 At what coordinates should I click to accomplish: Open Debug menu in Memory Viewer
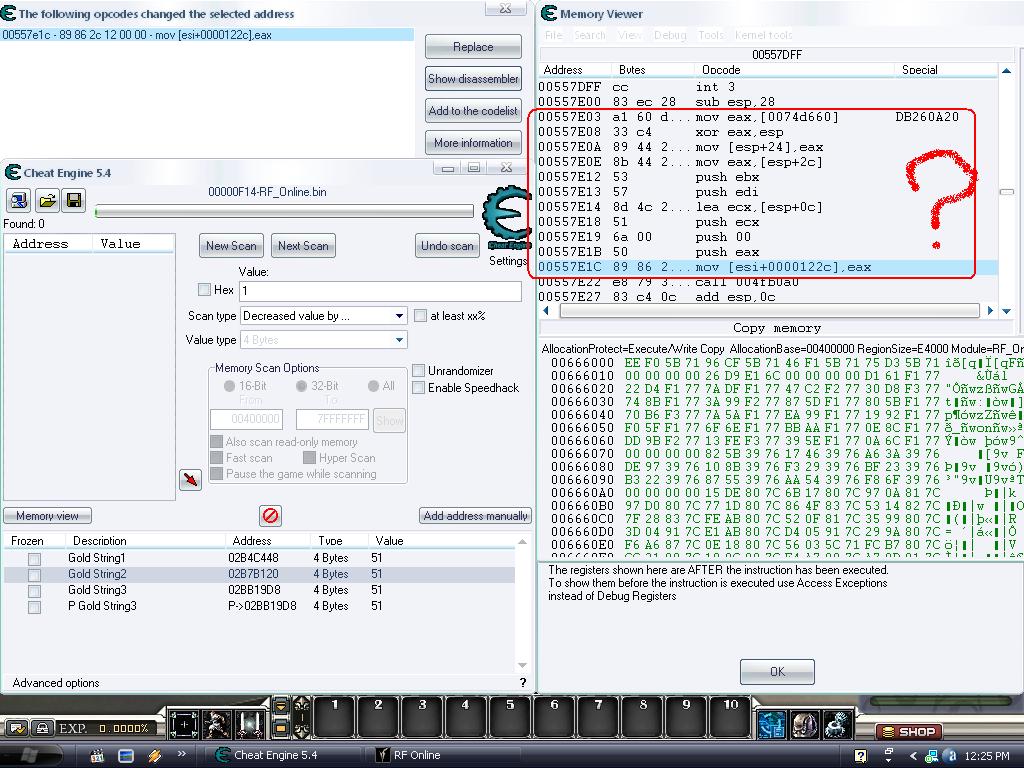click(670, 35)
